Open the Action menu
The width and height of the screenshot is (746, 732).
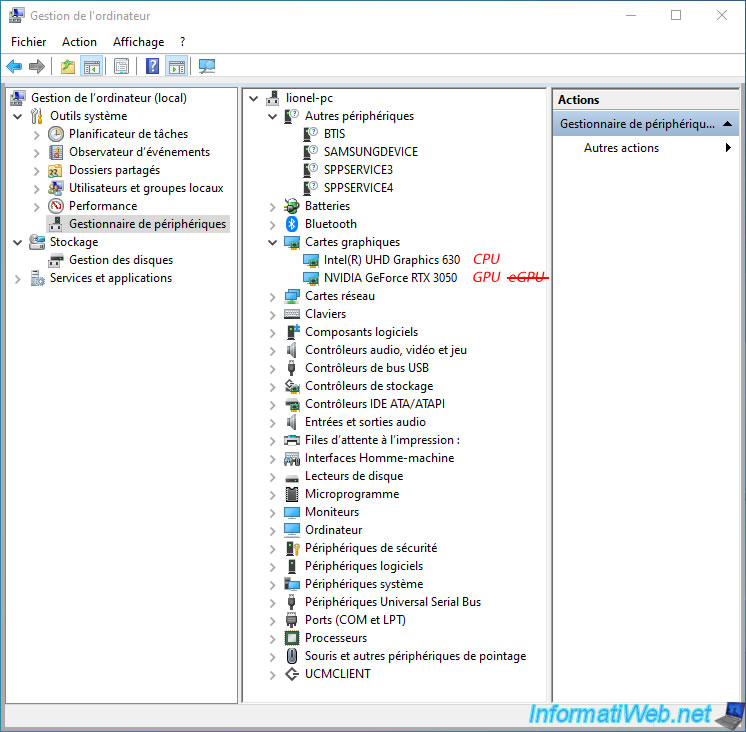(x=79, y=42)
